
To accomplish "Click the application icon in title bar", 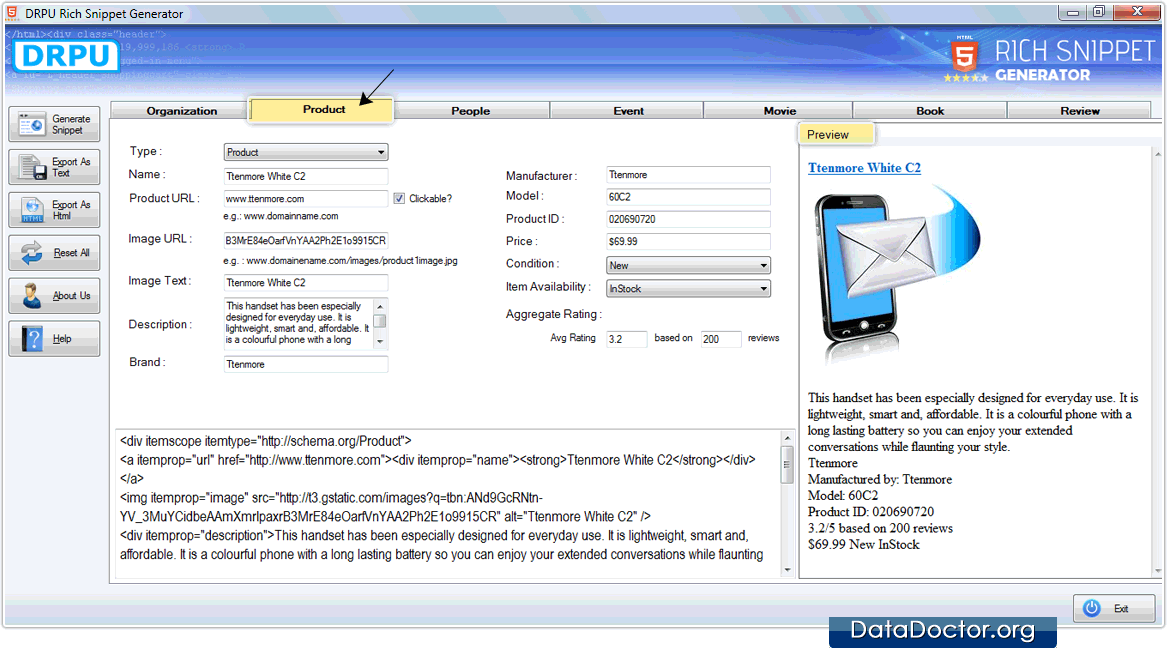I will coord(12,13).
